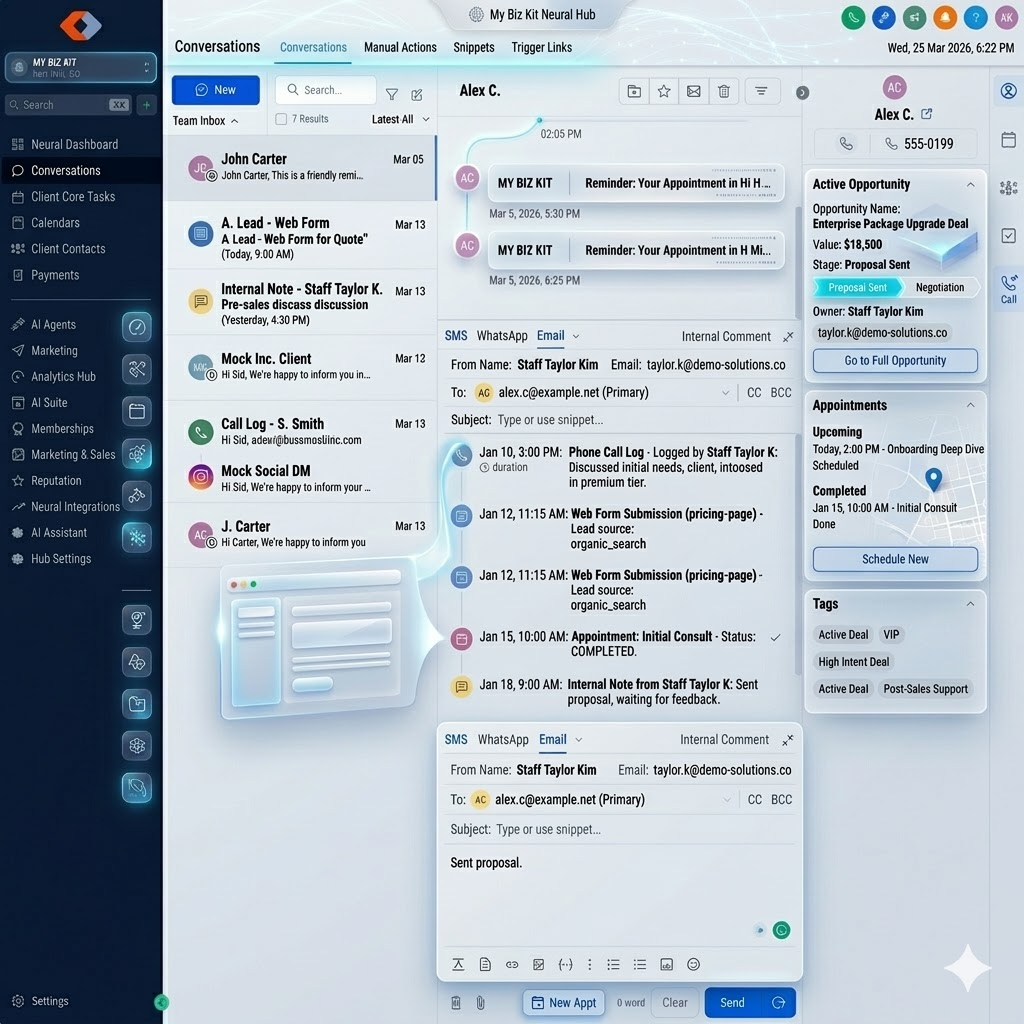Click the filter funnel icon beside search
The width and height of the screenshot is (1024, 1024).
tap(392, 95)
